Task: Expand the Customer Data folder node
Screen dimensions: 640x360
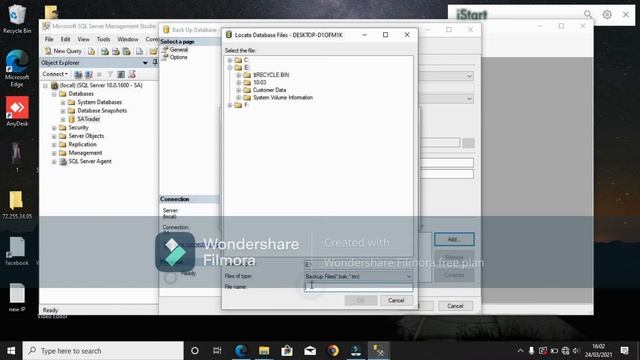Action: click(239, 90)
